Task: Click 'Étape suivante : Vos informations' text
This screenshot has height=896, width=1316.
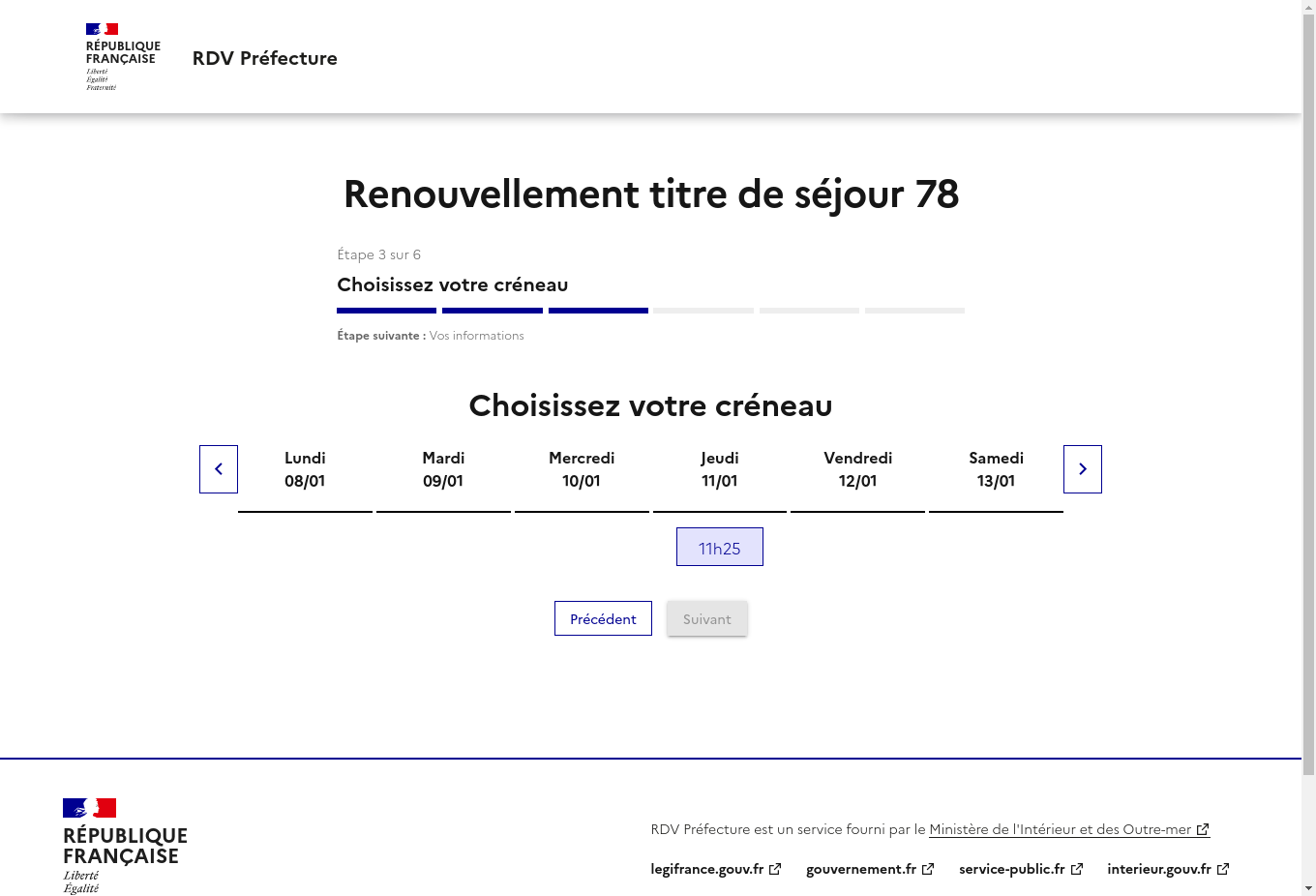Action: point(431,336)
